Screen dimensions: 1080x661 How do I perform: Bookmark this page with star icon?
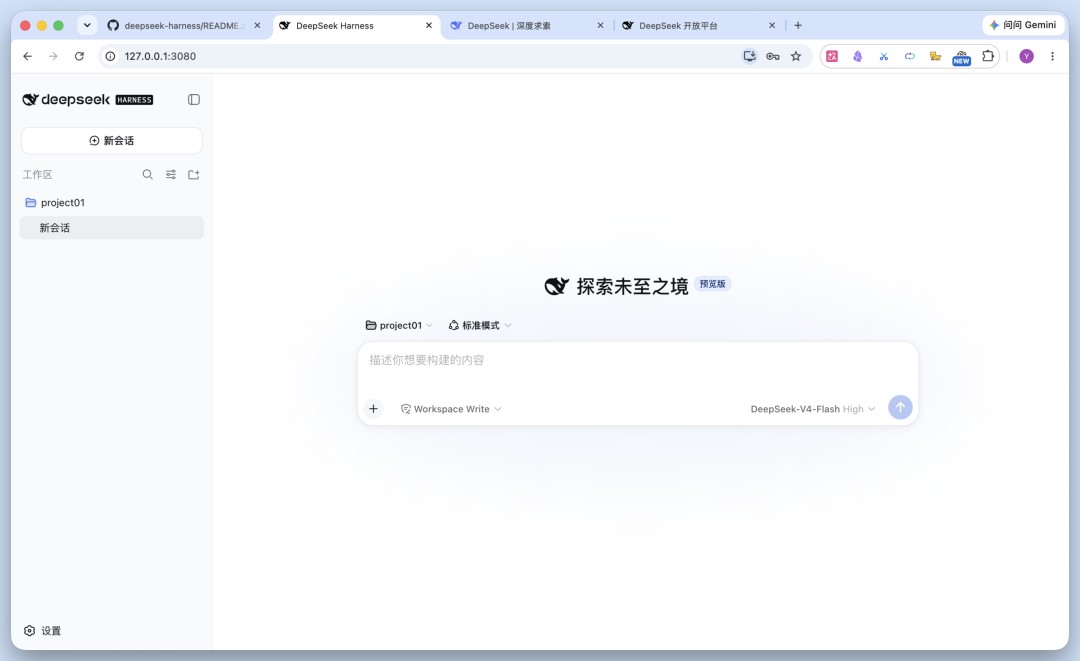click(796, 56)
